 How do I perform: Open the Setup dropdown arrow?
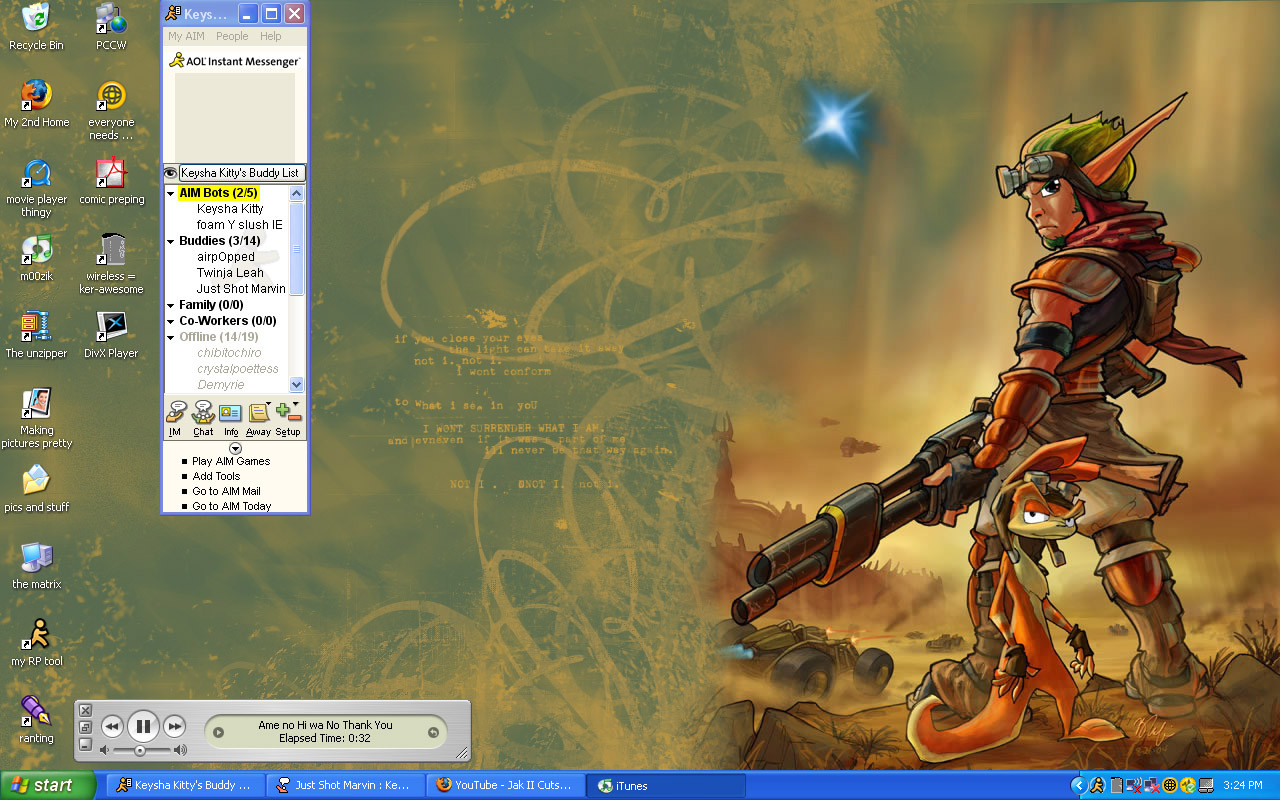coord(296,405)
